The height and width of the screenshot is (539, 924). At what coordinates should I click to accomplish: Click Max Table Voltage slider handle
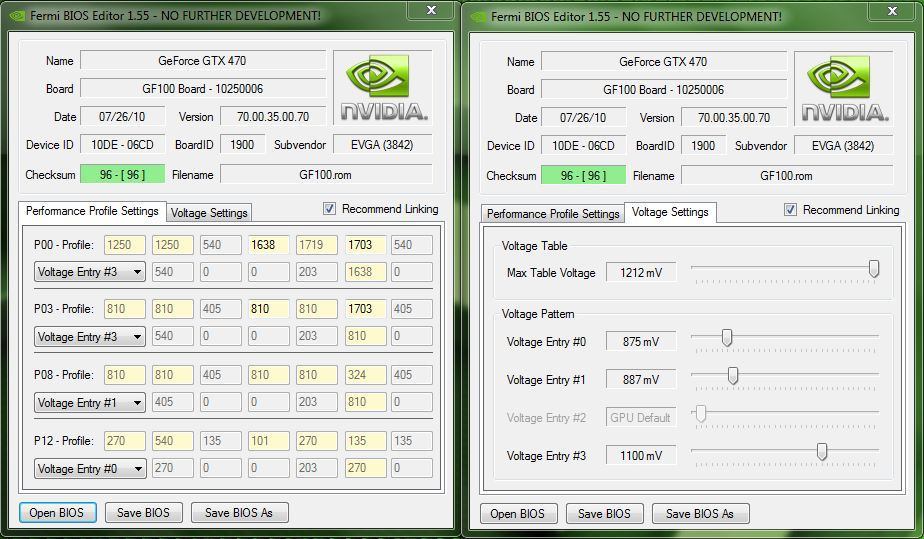click(874, 269)
